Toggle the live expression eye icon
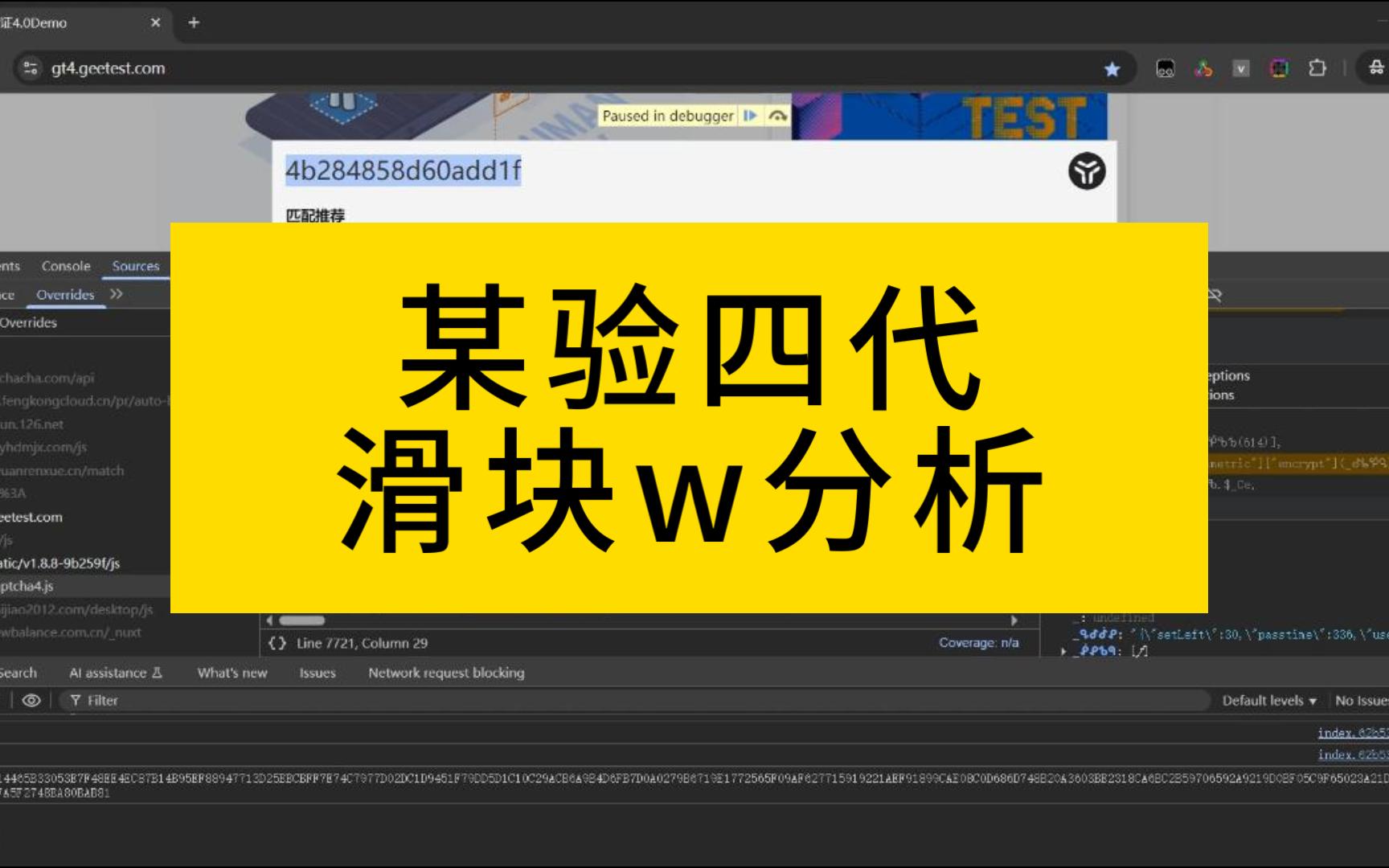Screen dimensions: 1389x868 point(31,701)
